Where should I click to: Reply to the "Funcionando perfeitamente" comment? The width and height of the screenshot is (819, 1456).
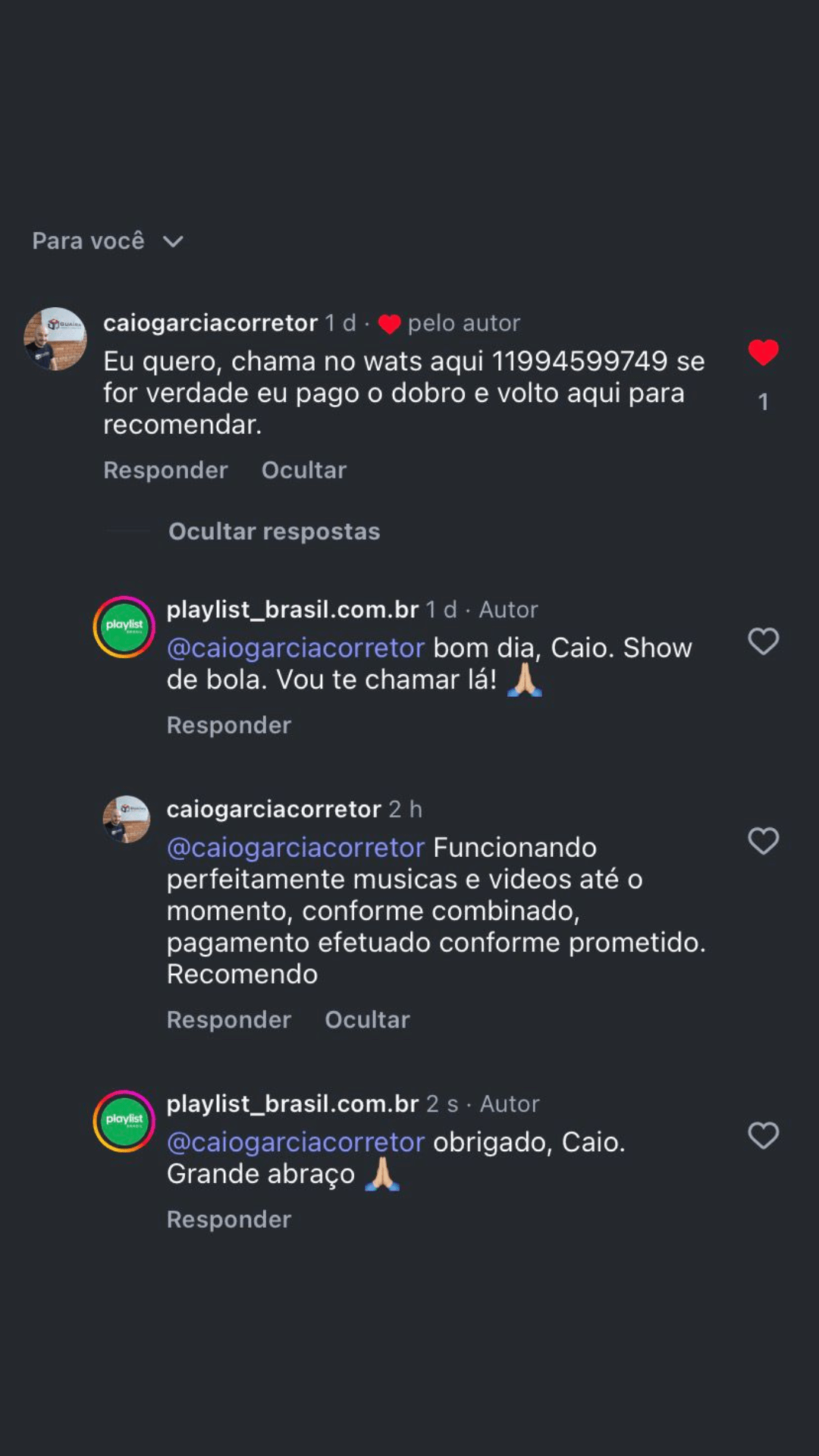tap(228, 1020)
